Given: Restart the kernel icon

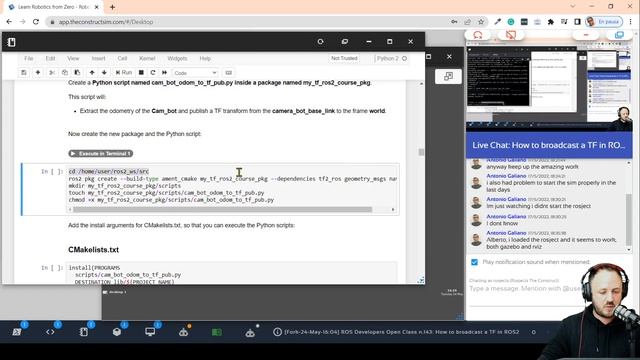Looking at the screenshot, I should tap(153, 73).
